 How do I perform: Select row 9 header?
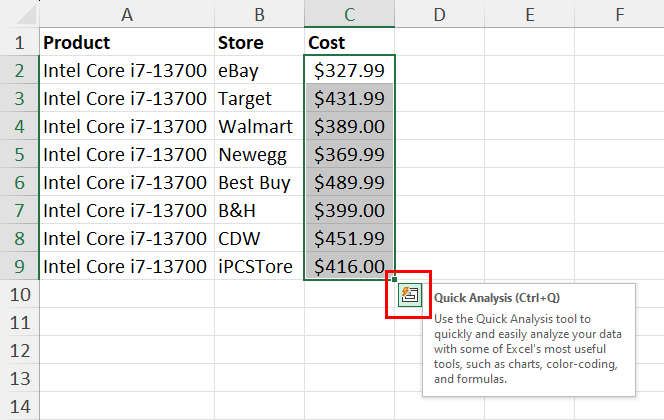click(x=19, y=266)
